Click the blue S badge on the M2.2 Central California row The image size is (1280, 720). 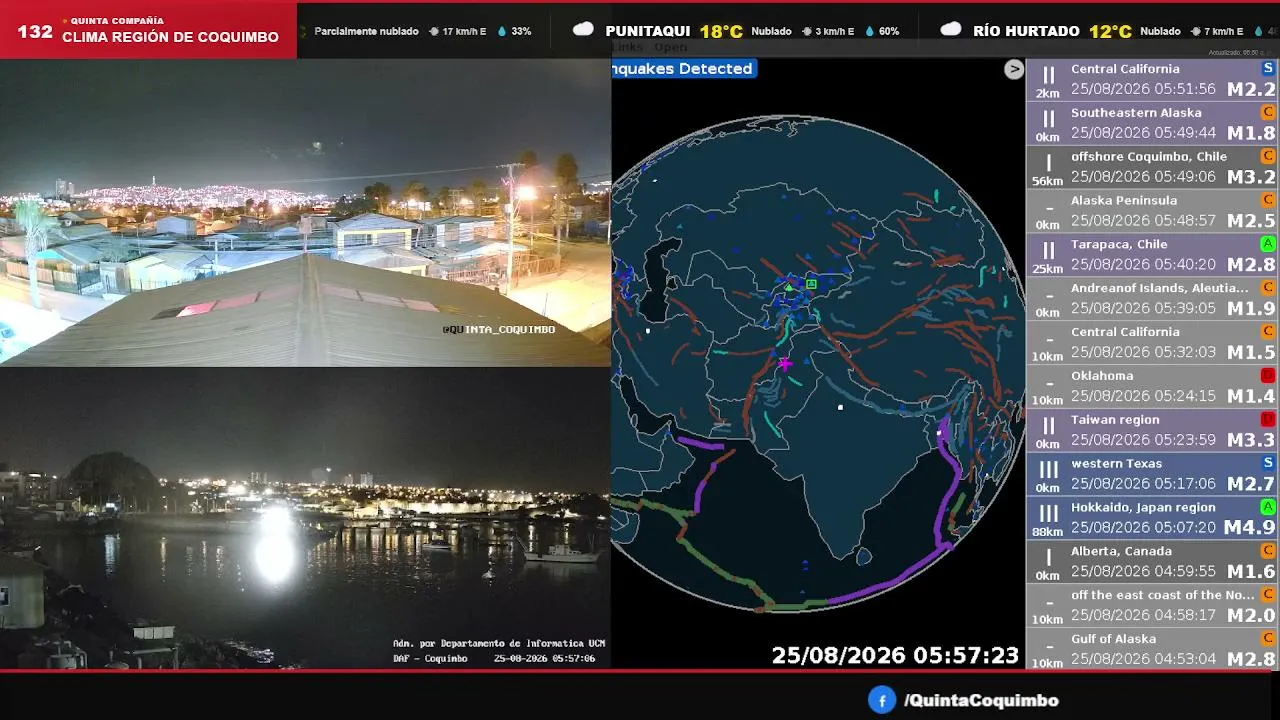[x=1268, y=68]
